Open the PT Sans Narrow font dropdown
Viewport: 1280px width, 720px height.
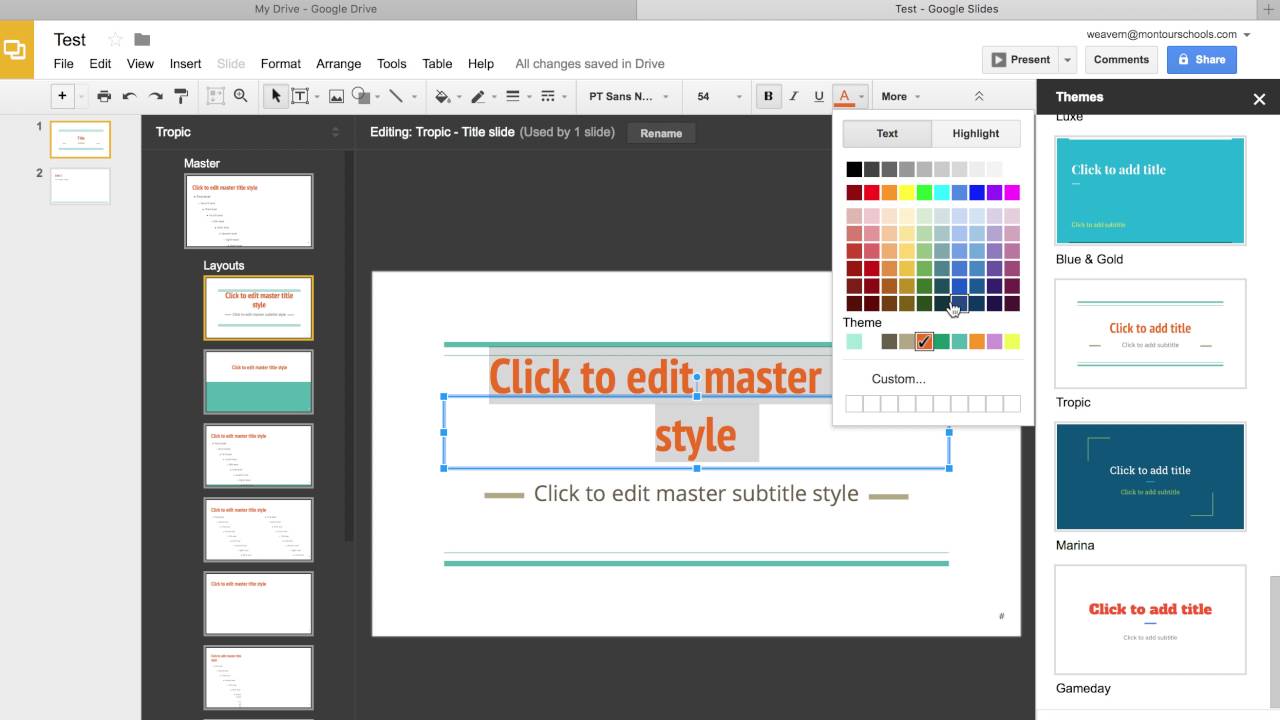[629, 96]
